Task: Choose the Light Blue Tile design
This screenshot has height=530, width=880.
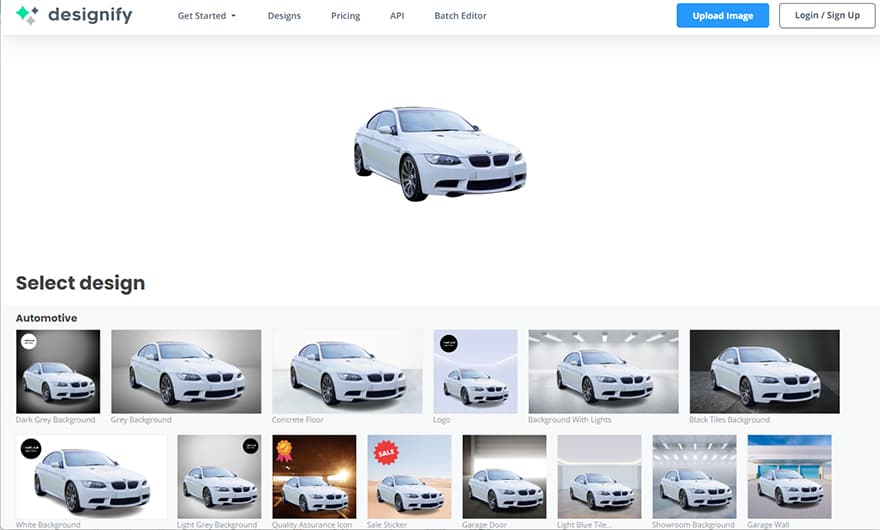Action: 599,477
